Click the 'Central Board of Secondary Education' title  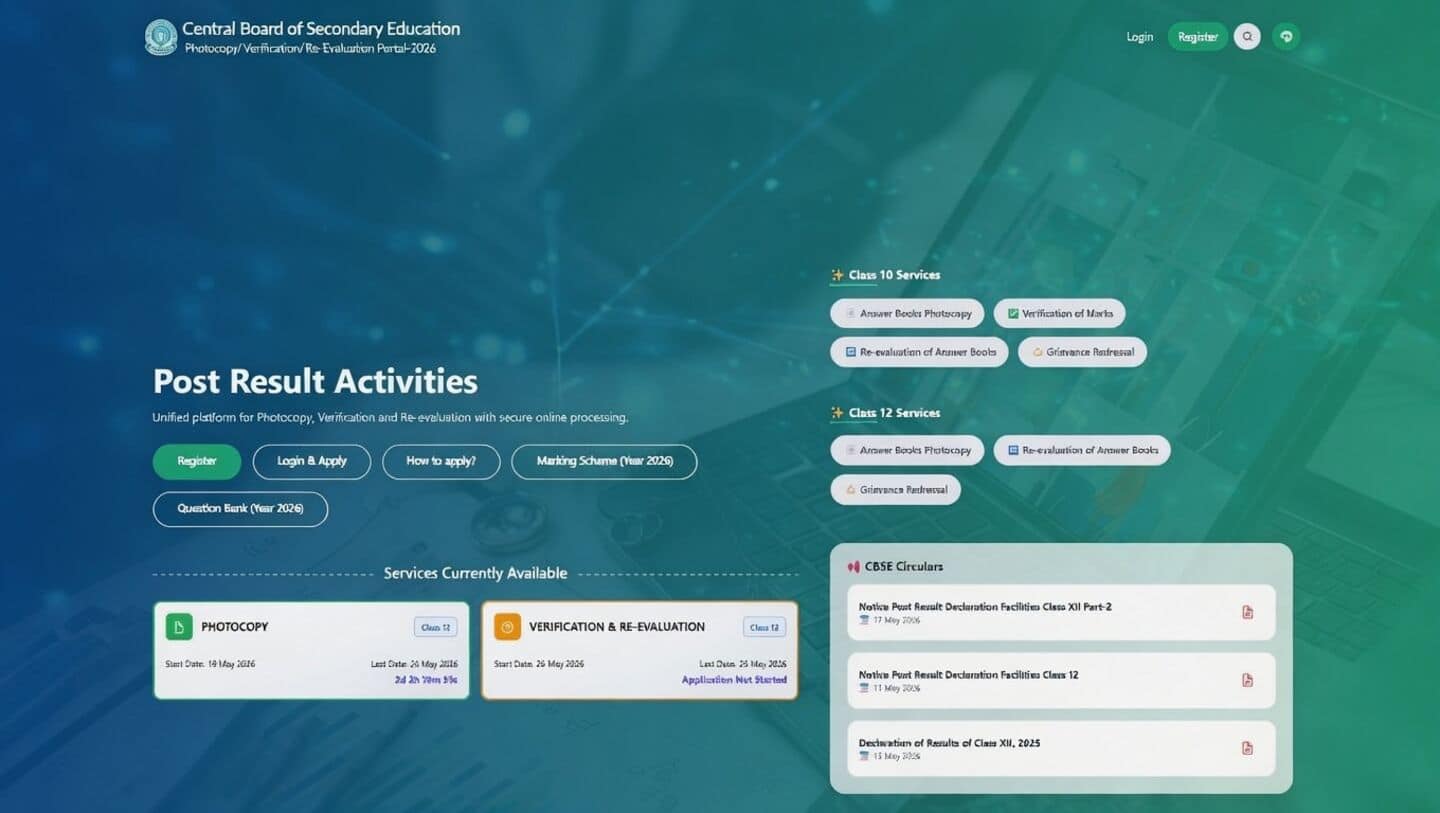point(321,28)
